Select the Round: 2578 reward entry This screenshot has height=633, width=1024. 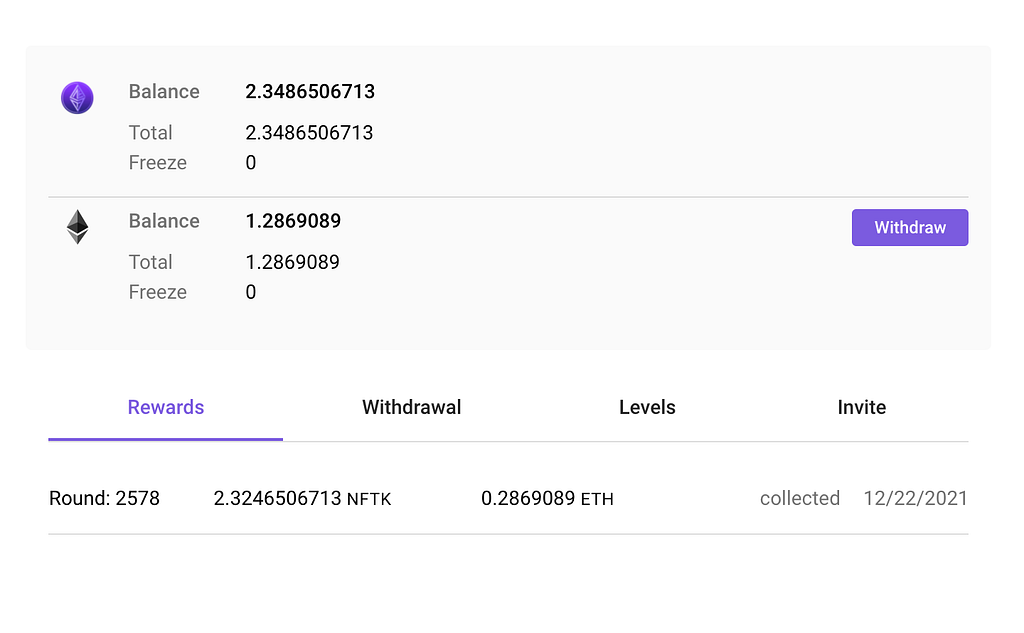tap(508, 498)
